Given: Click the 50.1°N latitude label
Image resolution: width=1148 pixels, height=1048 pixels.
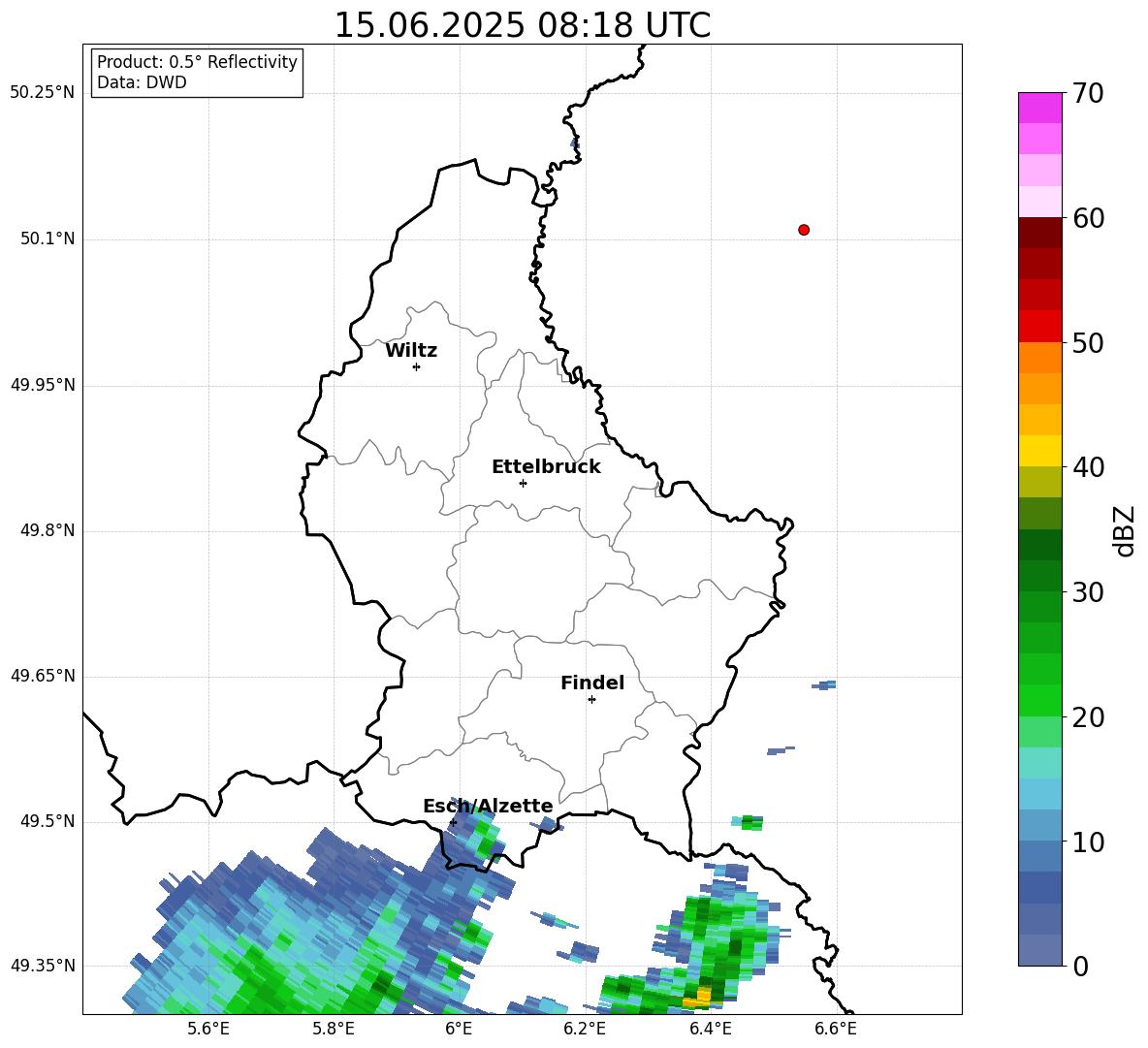Looking at the screenshot, I should [48, 238].
